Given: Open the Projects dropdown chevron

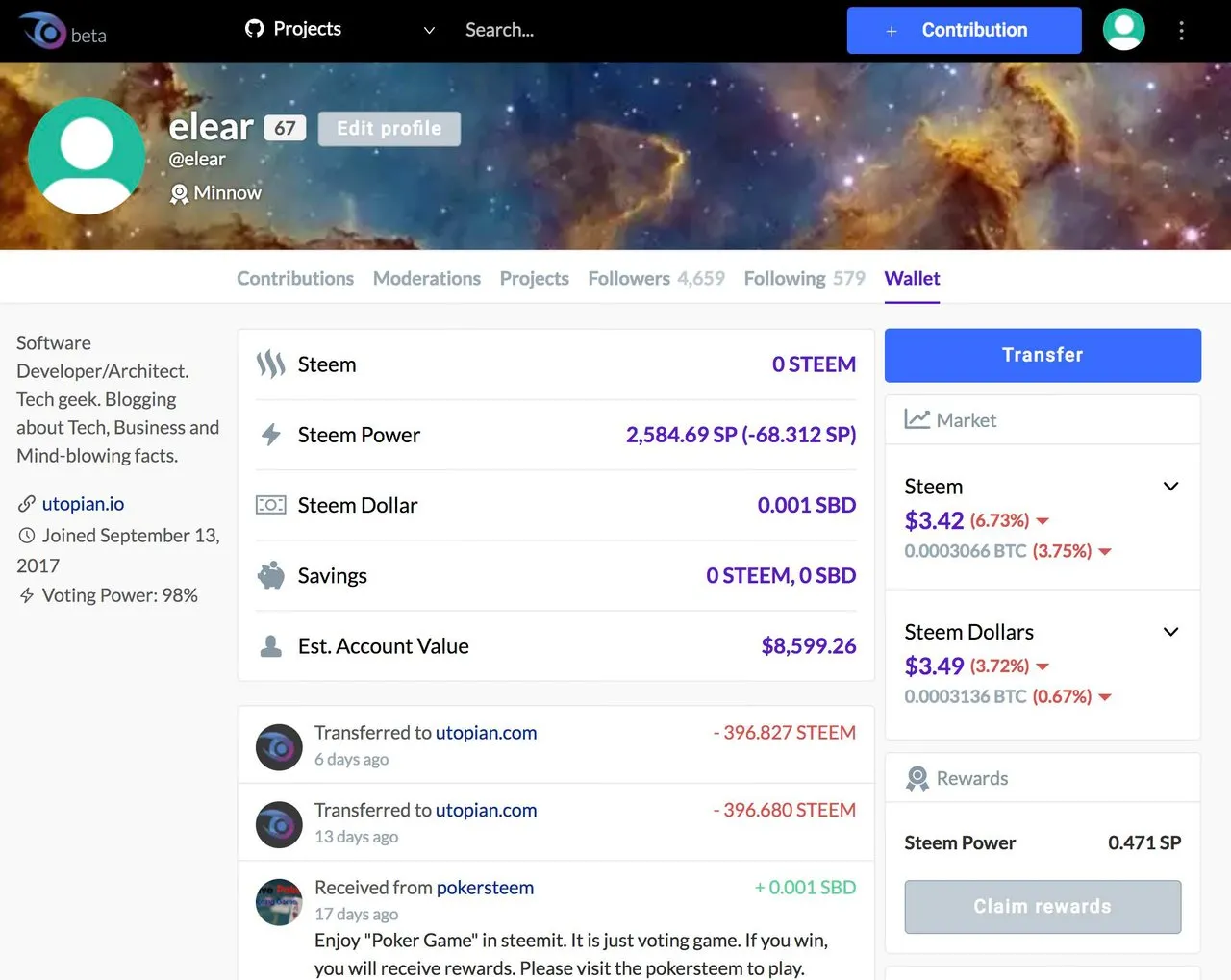Looking at the screenshot, I should (x=429, y=31).
